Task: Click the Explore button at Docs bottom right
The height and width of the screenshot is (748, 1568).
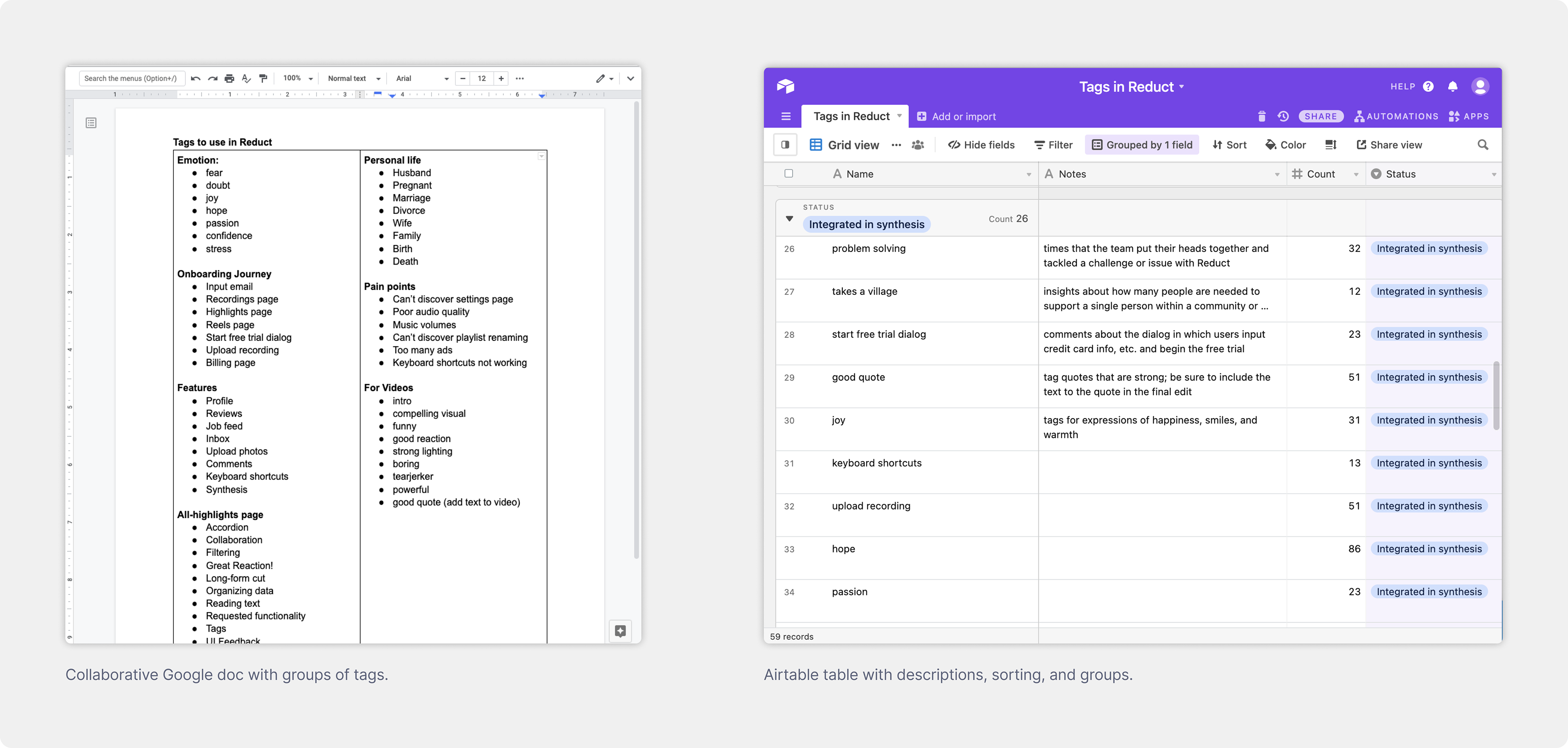Action: [x=620, y=631]
